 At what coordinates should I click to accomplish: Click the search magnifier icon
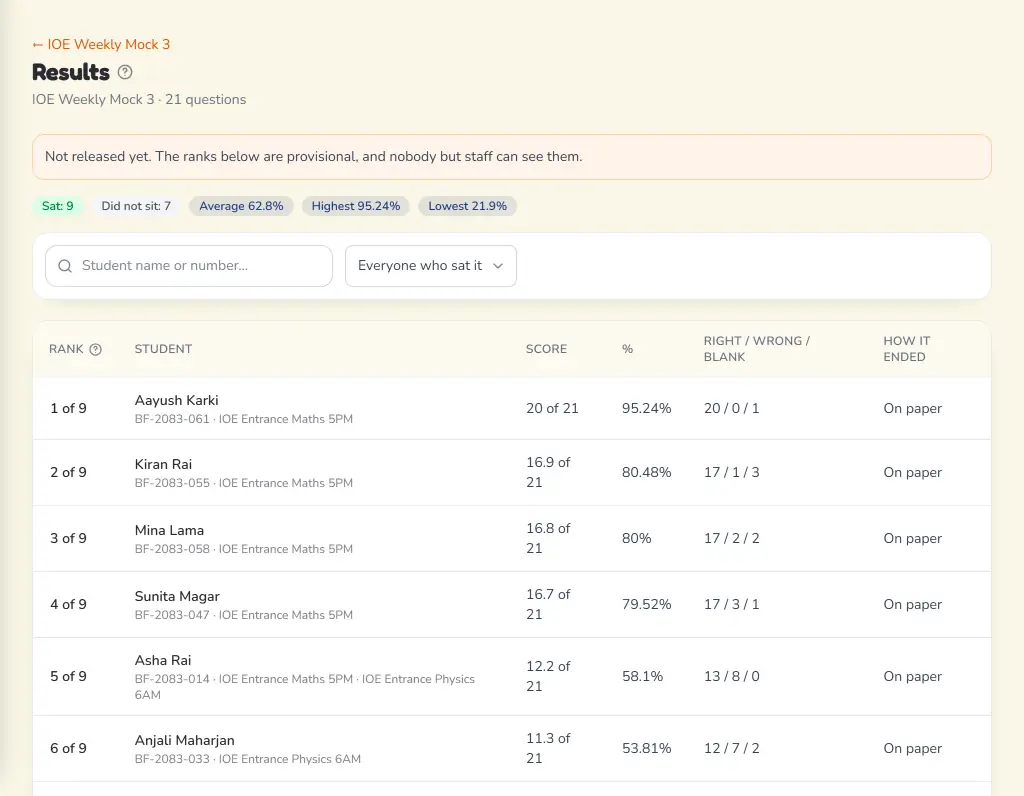(x=65, y=266)
